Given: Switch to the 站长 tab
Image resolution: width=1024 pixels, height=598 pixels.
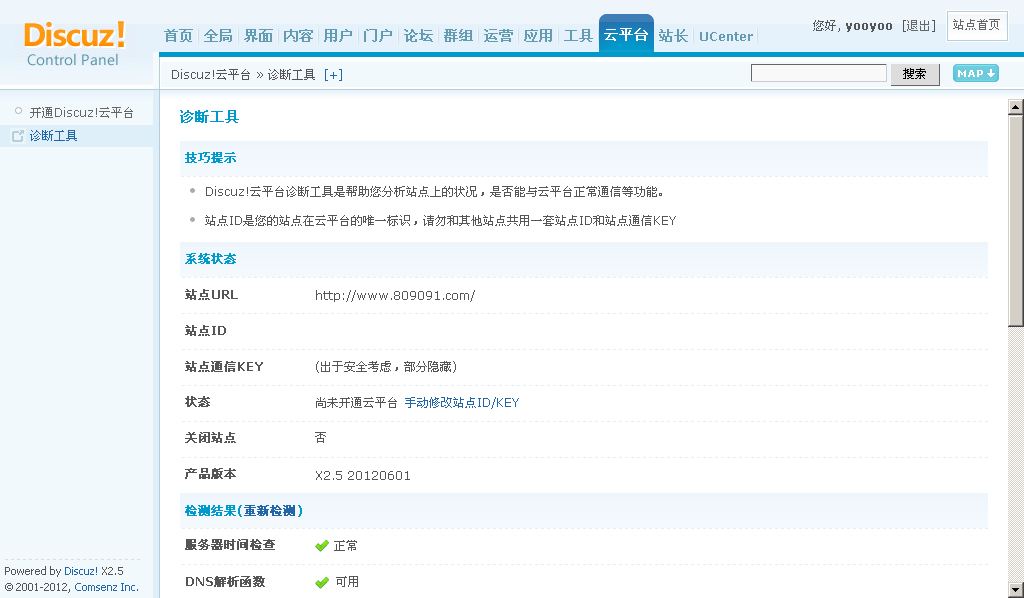Looking at the screenshot, I should tap(673, 36).
